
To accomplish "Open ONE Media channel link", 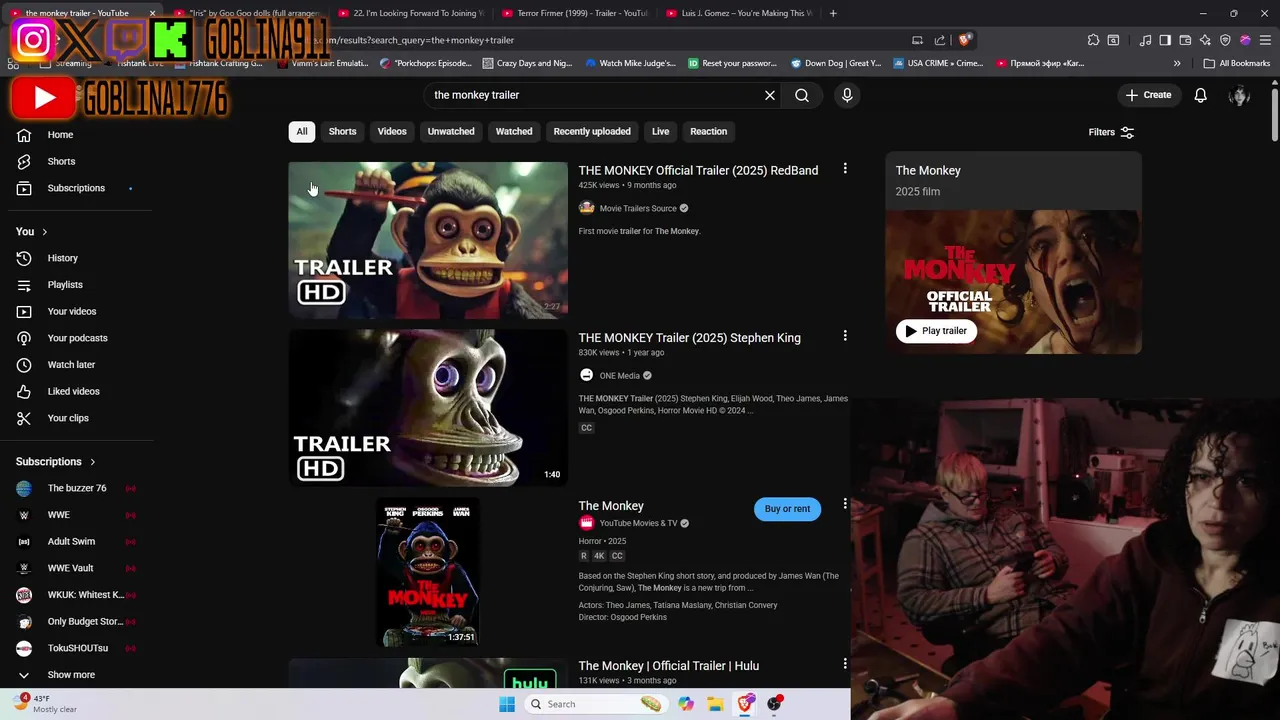I will click(619, 376).
